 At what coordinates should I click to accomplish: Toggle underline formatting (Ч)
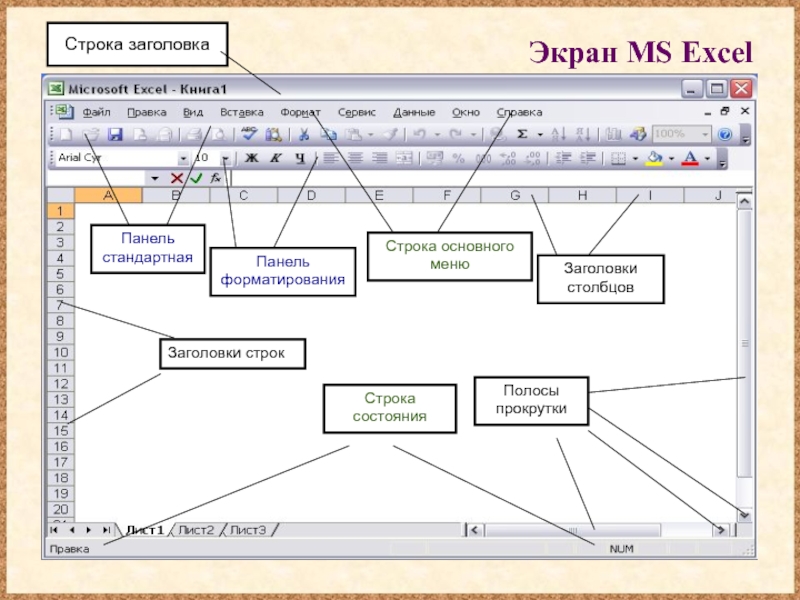299,158
